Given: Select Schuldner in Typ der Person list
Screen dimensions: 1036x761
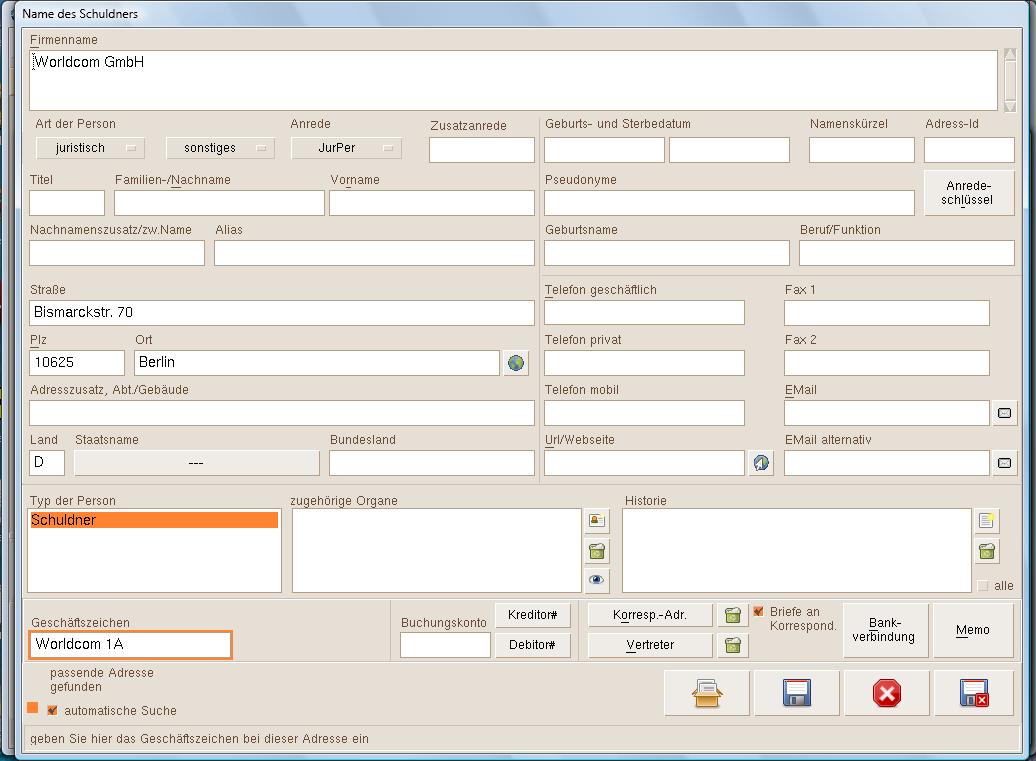Looking at the screenshot, I should click(154, 520).
